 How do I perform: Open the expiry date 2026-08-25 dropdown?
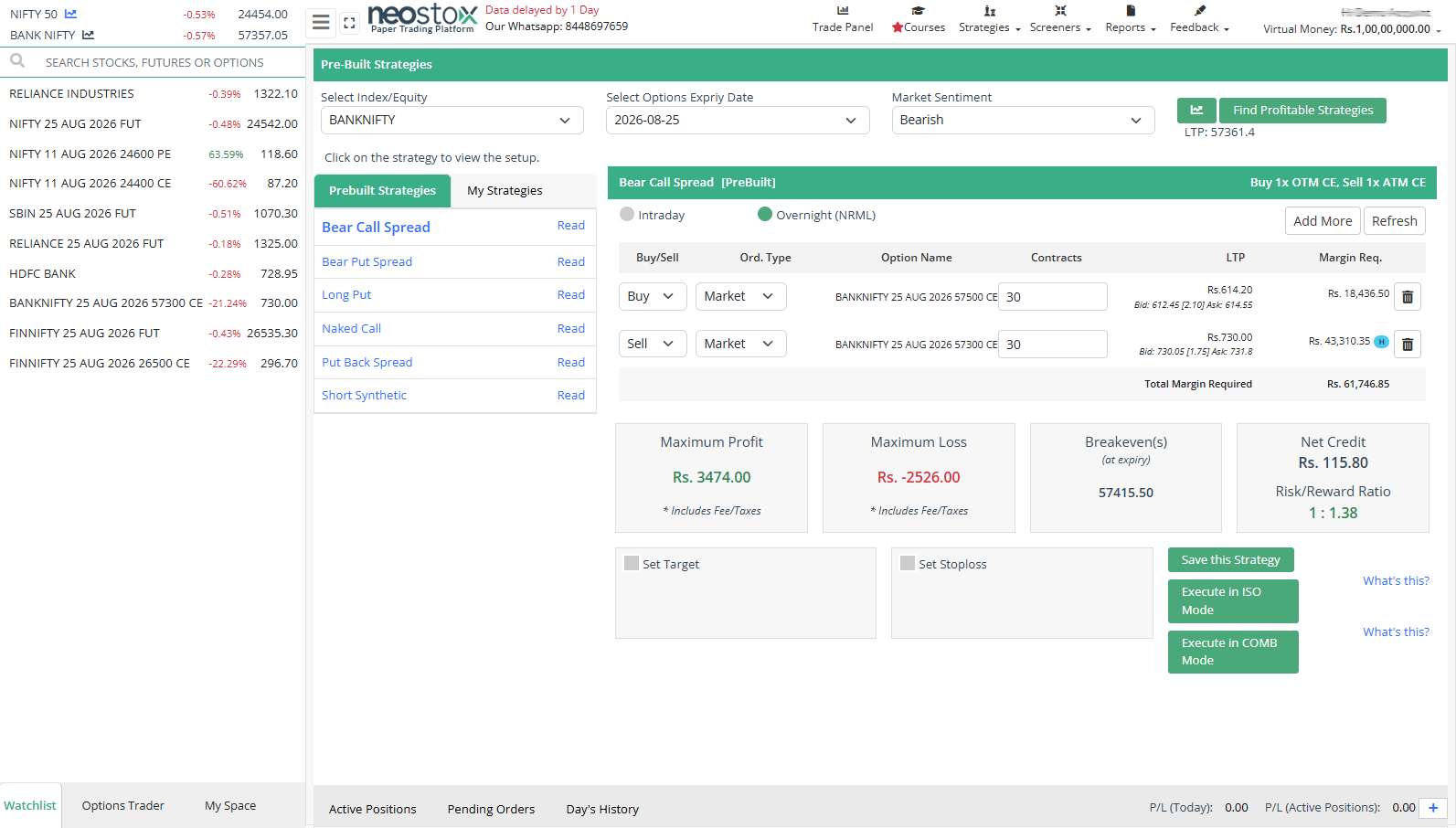tap(738, 120)
